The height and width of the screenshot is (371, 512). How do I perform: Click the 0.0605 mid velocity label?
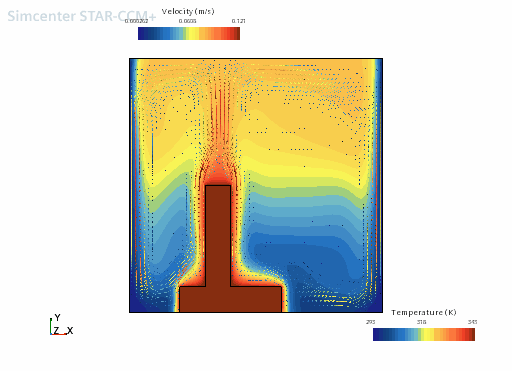(x=187, y=21)
